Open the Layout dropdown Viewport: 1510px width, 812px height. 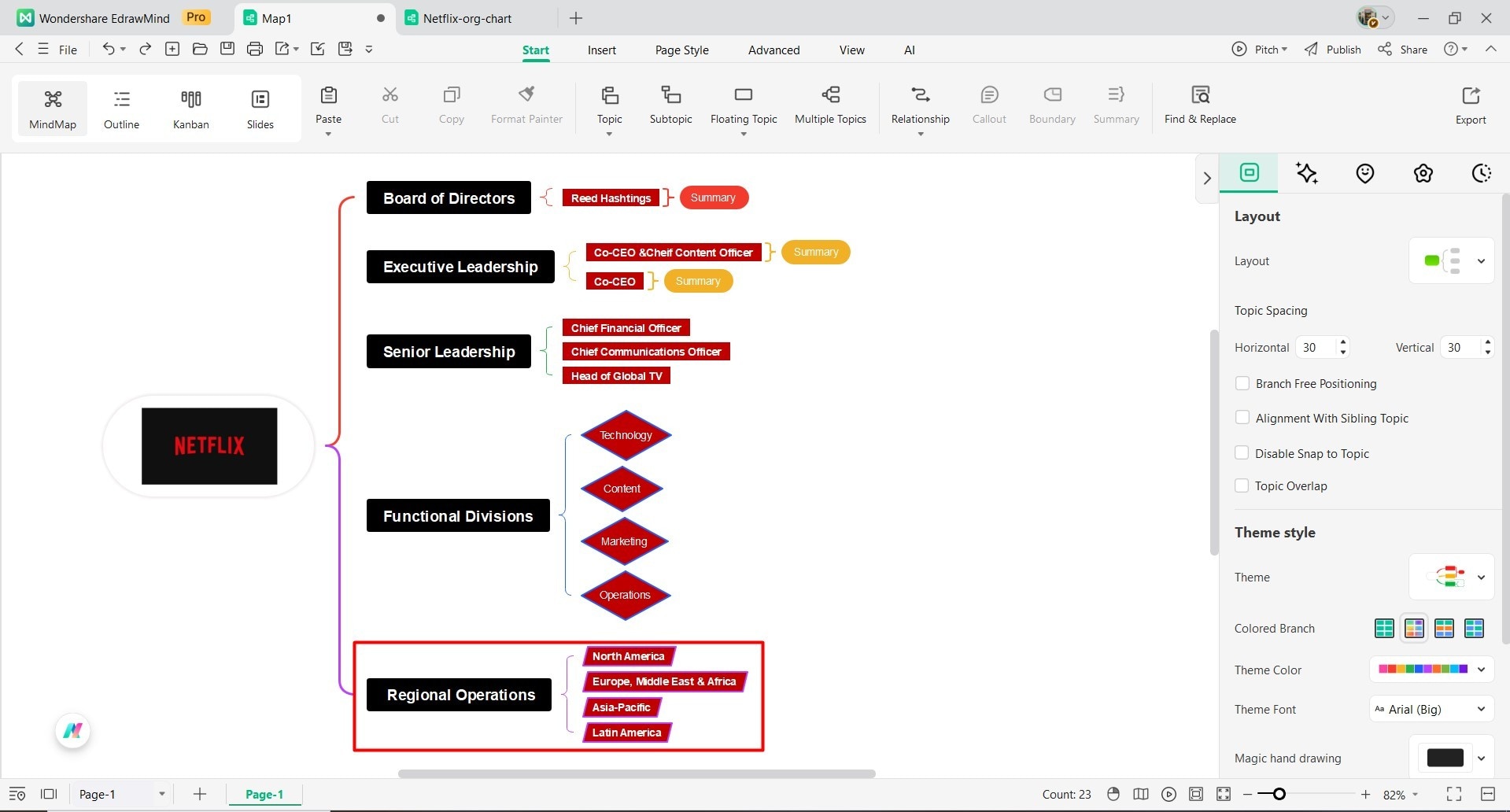click(1452, 260)
